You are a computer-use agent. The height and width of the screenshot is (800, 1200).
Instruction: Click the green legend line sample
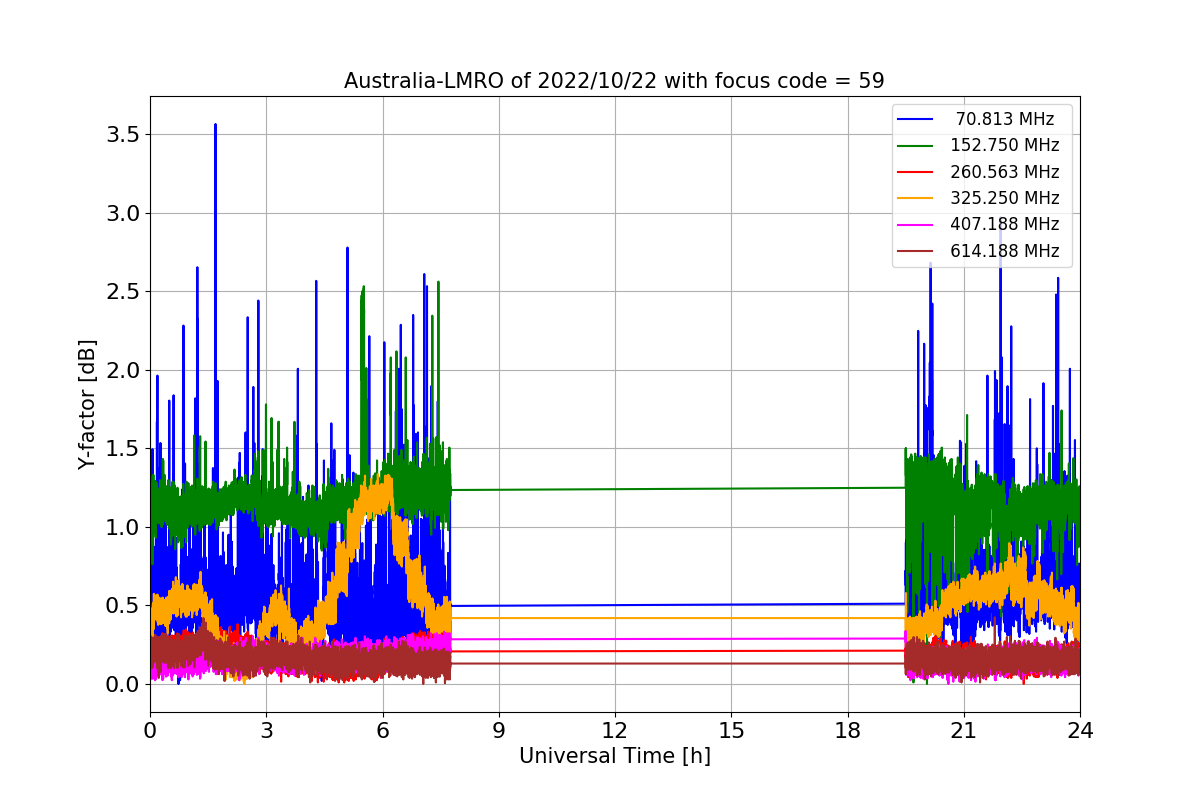click(x=916, y=146)
